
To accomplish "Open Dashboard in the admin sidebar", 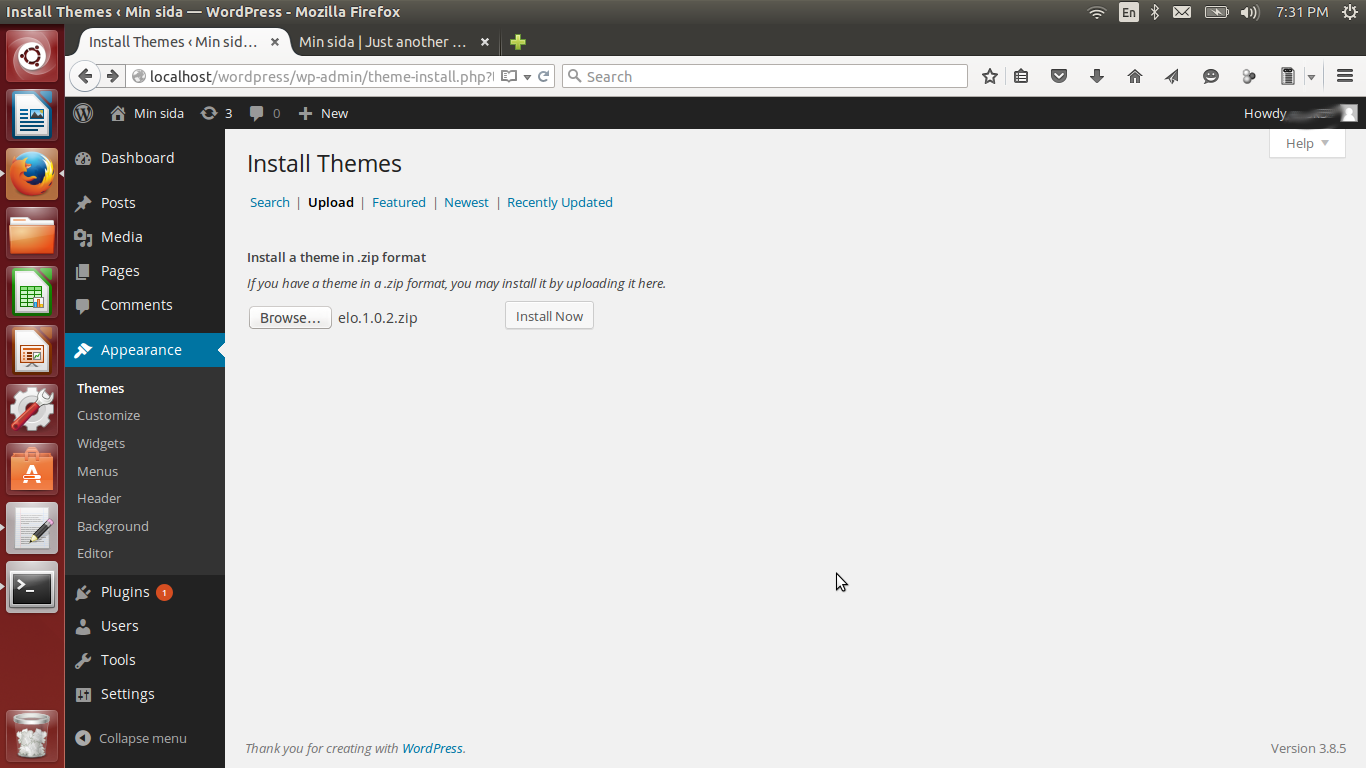I will tap(145, 158).
